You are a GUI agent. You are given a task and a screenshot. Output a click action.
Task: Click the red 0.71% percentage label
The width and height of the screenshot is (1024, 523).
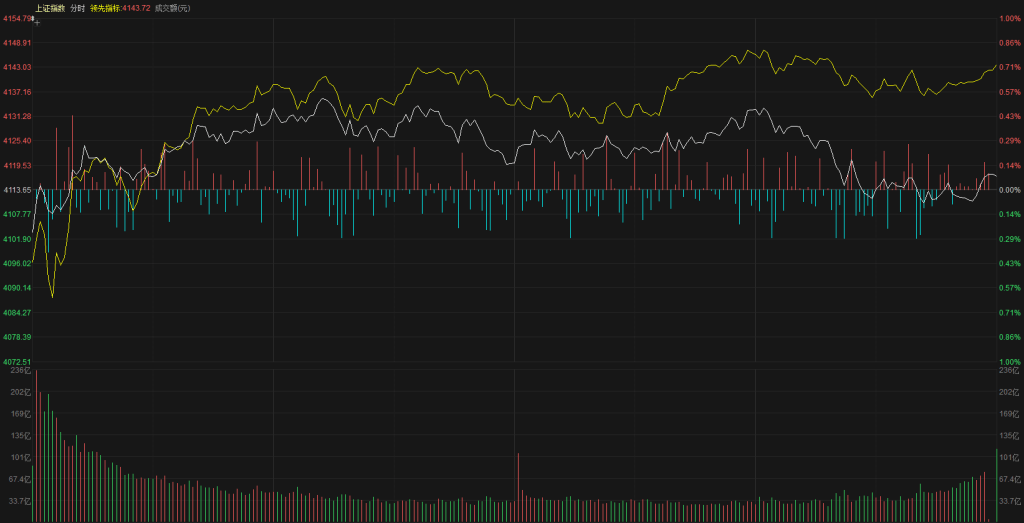tap(1009, 67)
